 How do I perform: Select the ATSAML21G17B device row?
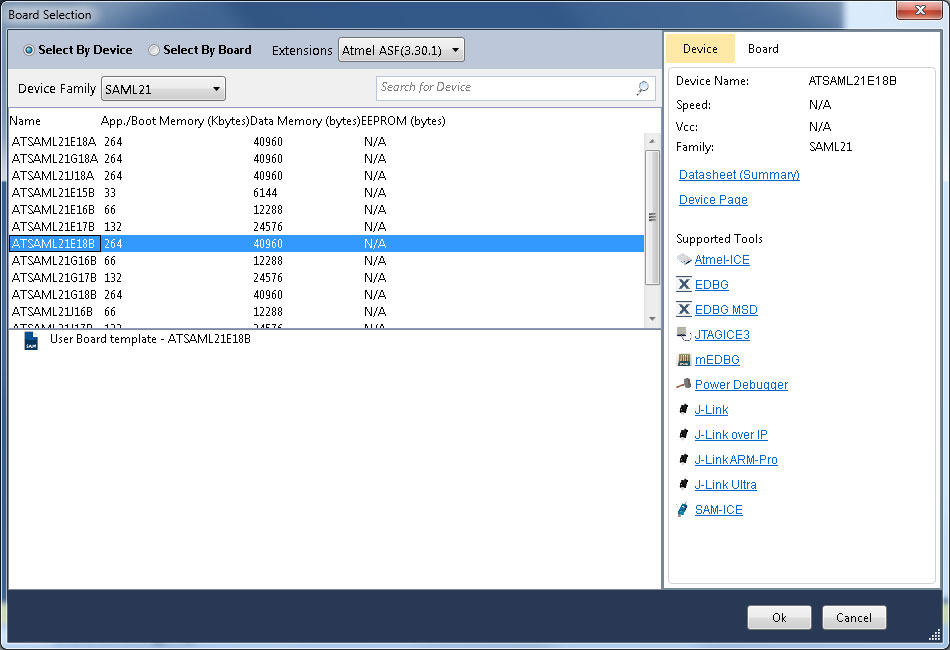327,277
